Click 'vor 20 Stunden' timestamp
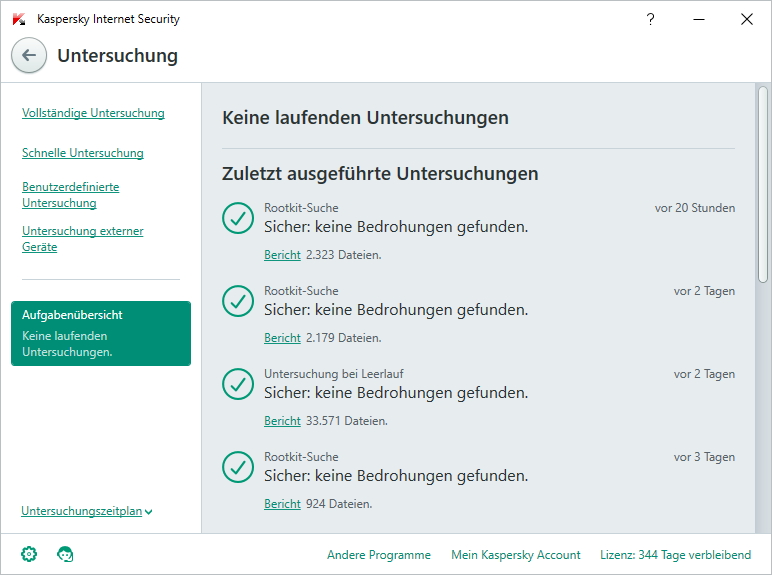 [695, 208]
